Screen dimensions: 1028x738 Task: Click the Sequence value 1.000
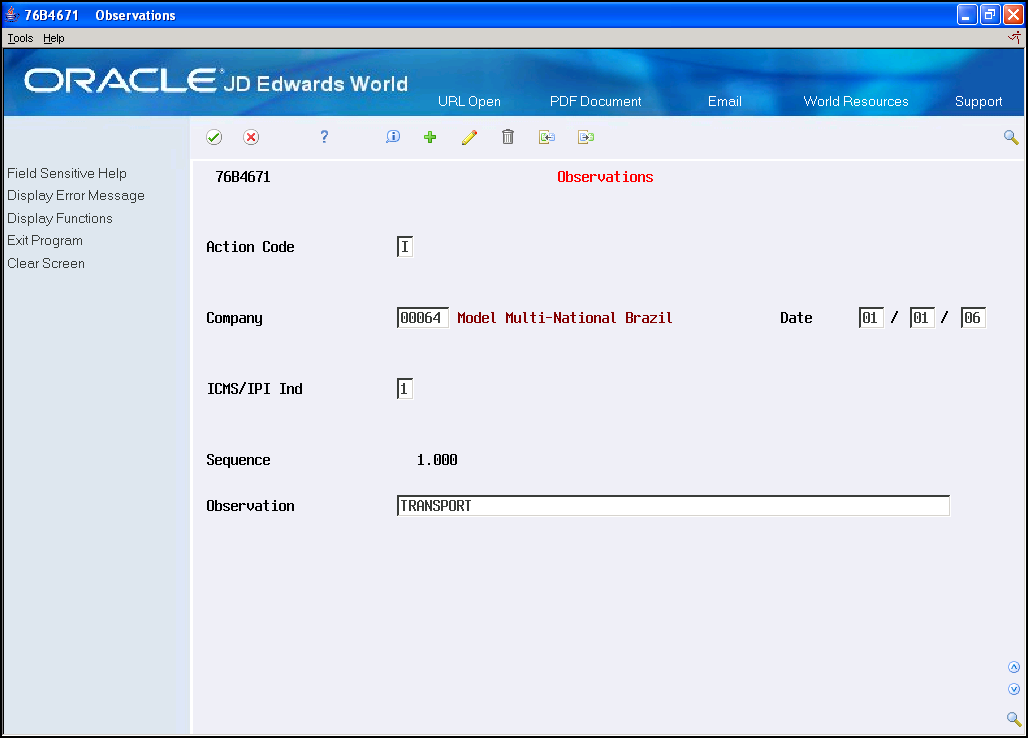coord(437,459)
